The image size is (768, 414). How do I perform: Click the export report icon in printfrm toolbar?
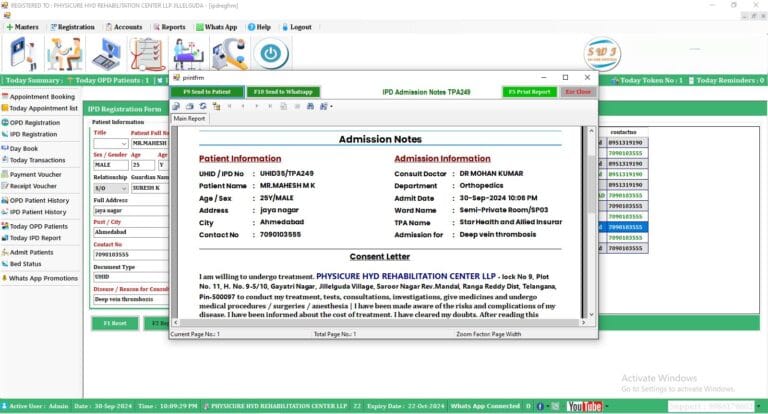tap(176, 106)
